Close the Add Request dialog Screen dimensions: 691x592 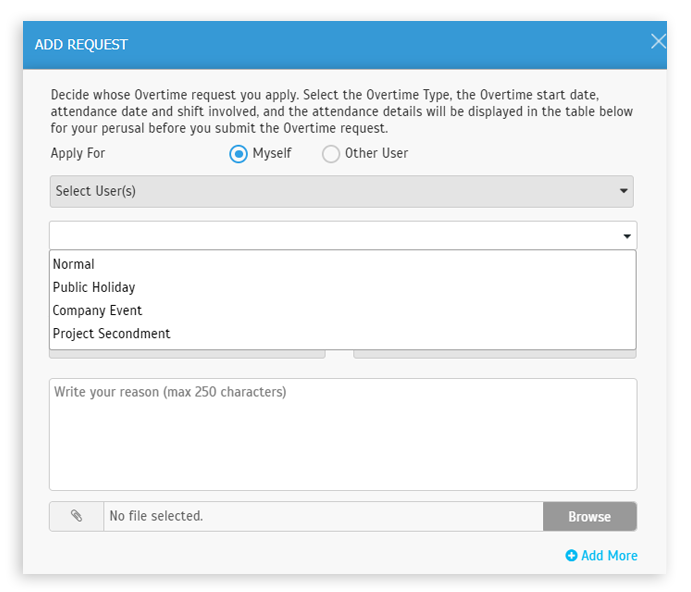coord(658,42)
